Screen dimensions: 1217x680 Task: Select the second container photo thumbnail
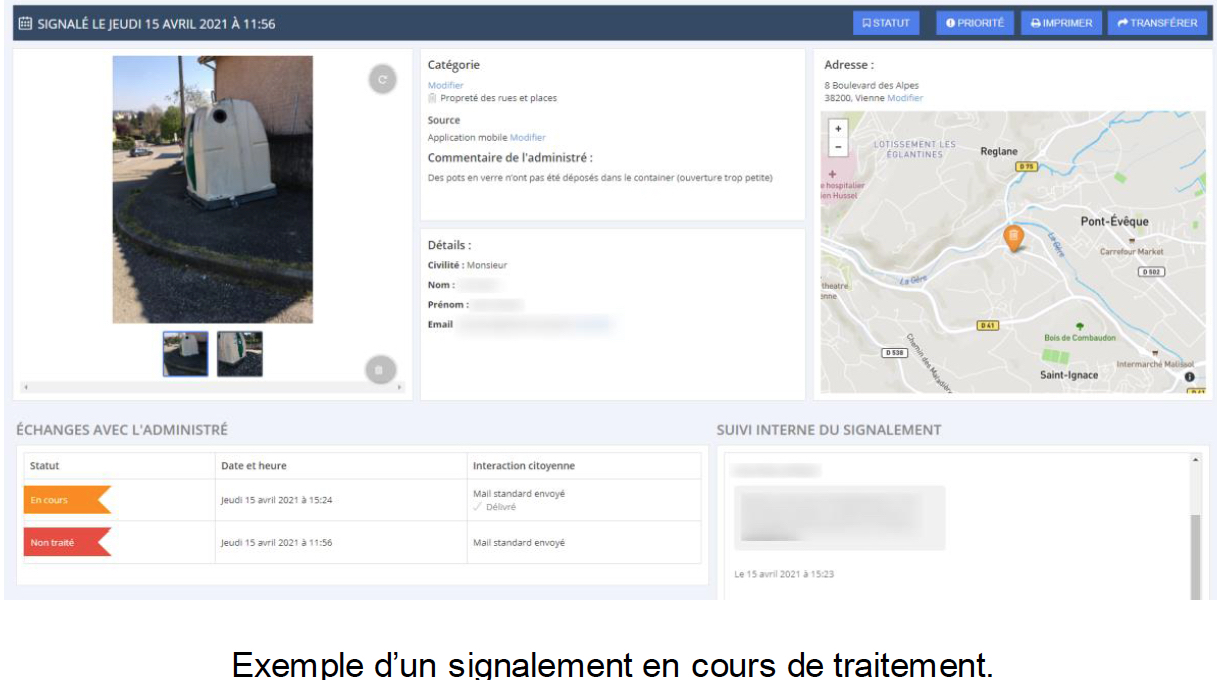(x=240, y=354)
